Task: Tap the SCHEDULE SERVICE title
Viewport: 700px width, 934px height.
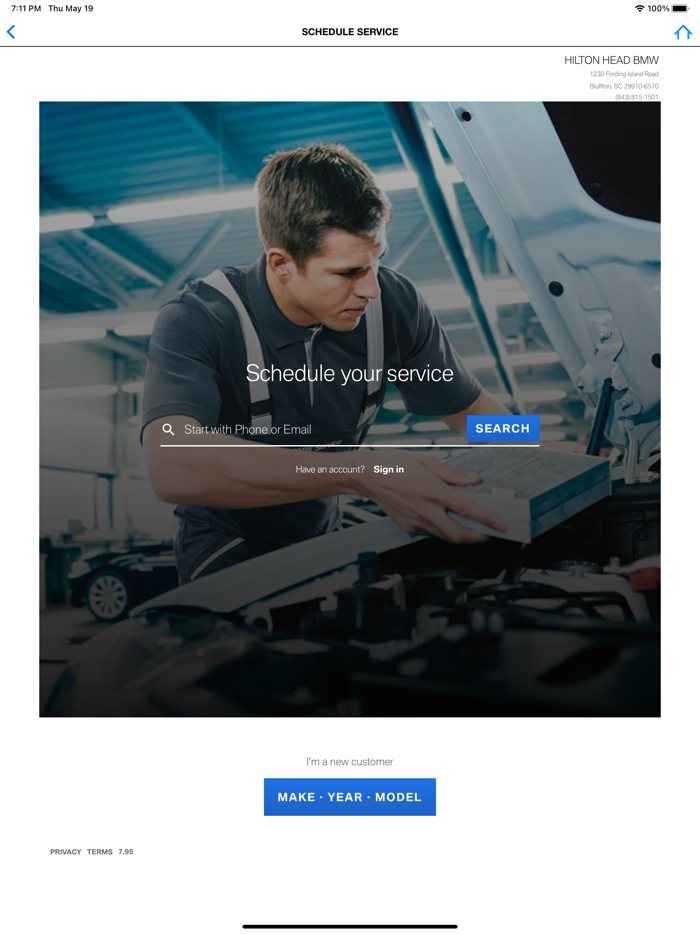Action: tap(350, 32)
